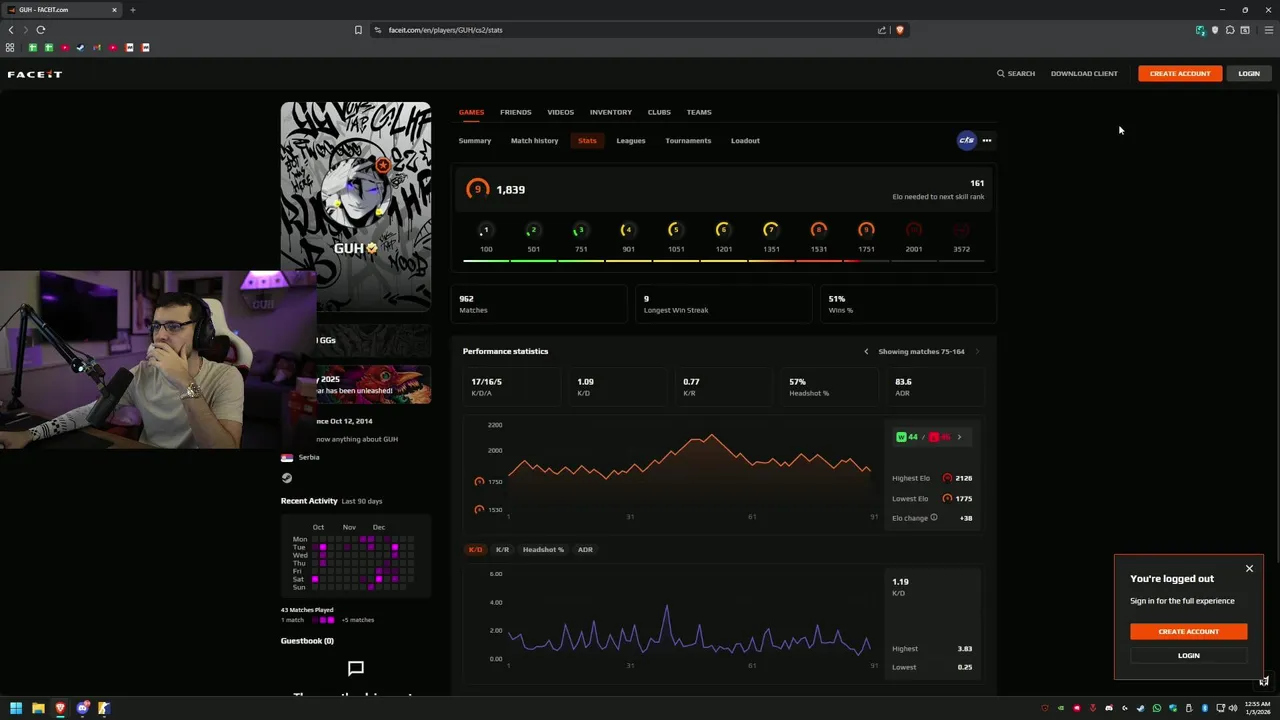The width and height of the screenshot is (1280, 720).
Task: Select the Stats sub-tab
Action: pos(587,141)
